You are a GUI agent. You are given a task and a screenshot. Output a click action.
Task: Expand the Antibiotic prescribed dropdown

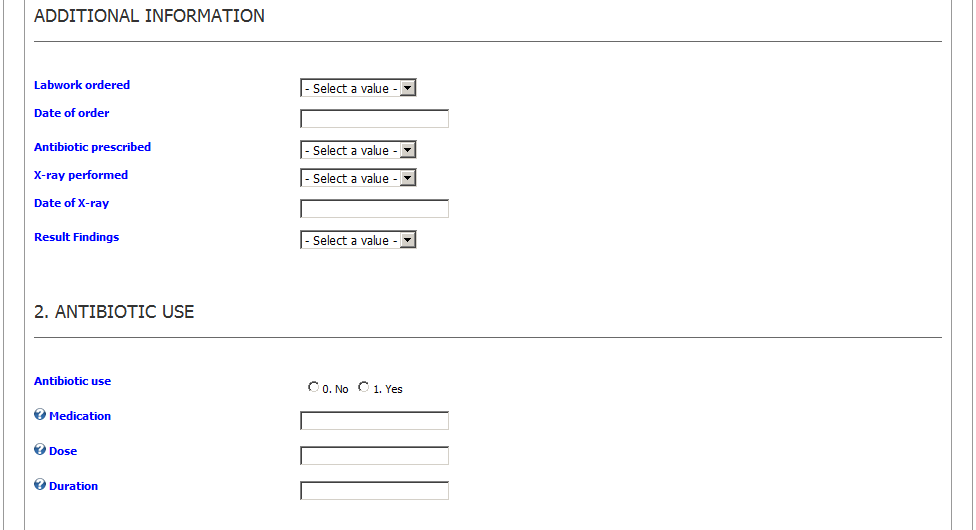358,150
